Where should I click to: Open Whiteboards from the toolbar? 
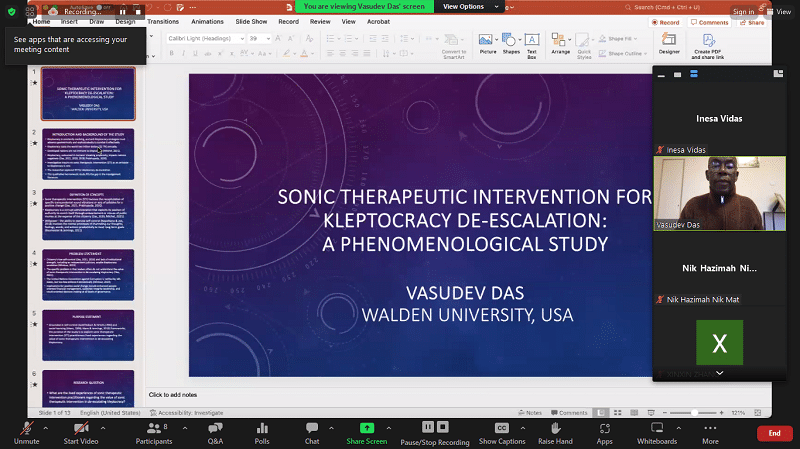[656, 427]
